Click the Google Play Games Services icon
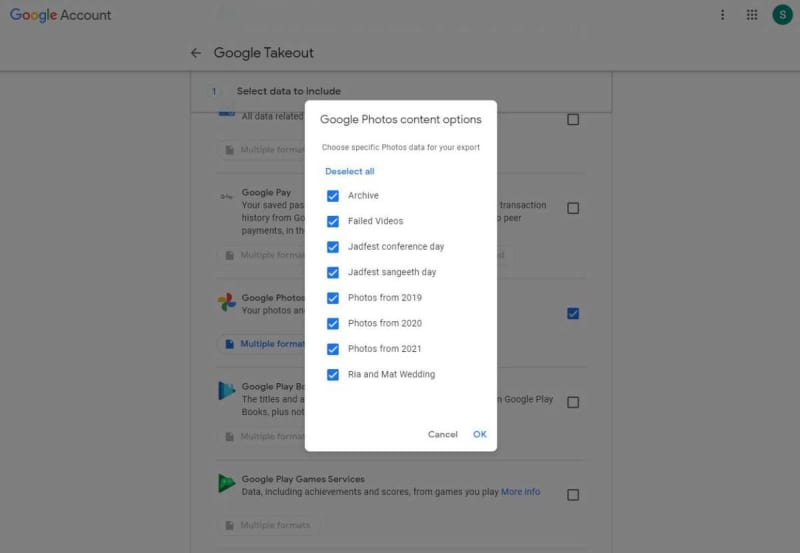The height and width of the screenshot is (553, 800). tap(227, 483)
